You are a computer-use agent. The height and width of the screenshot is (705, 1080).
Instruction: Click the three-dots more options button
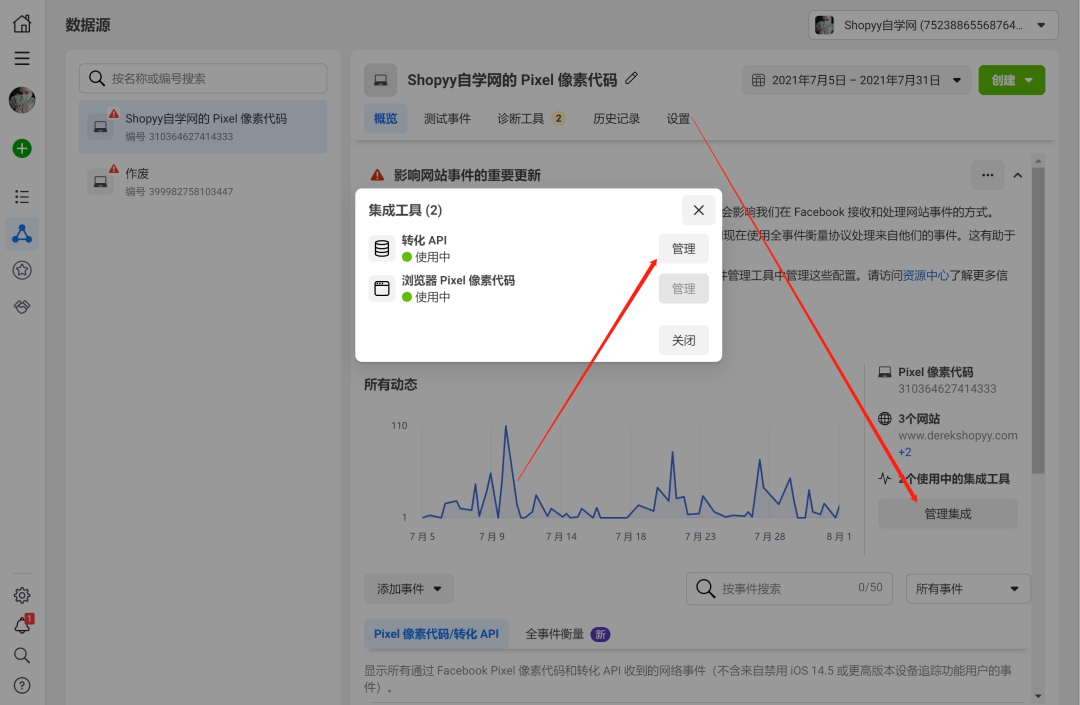[988, 175]
